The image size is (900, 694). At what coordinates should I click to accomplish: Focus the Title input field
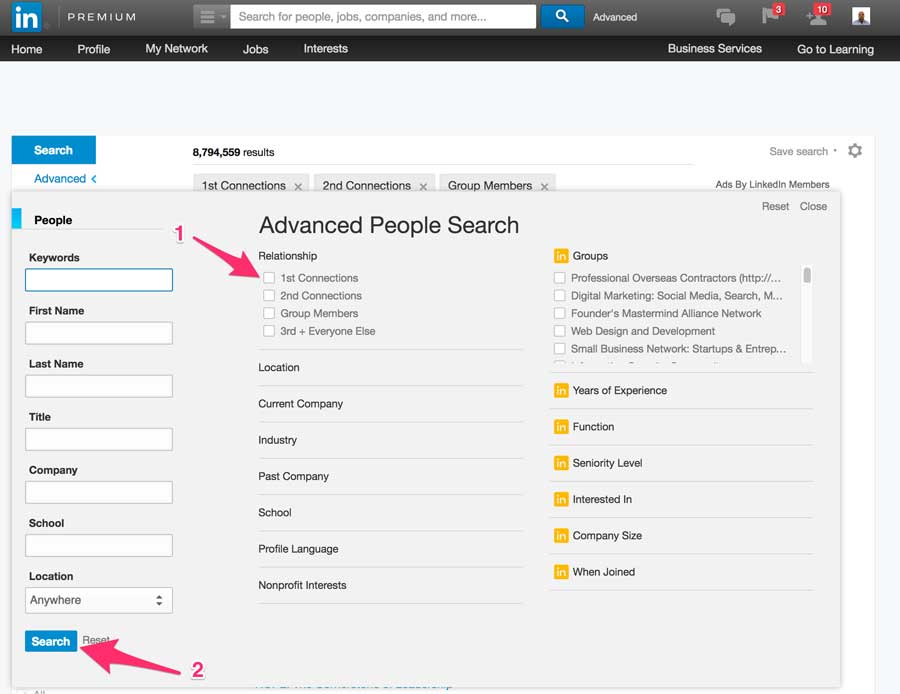99,439
